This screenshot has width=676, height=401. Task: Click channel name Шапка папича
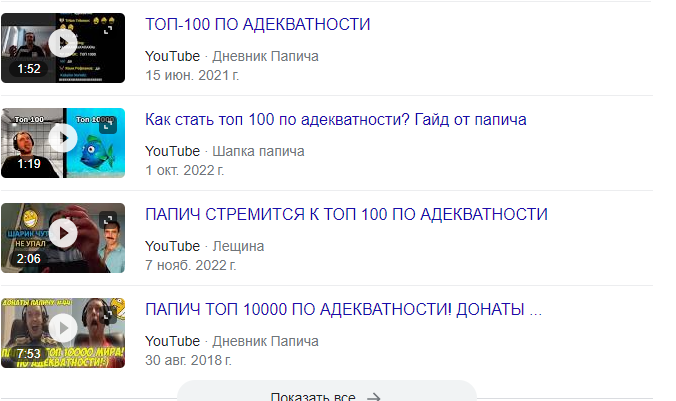(x=258, y=151)
